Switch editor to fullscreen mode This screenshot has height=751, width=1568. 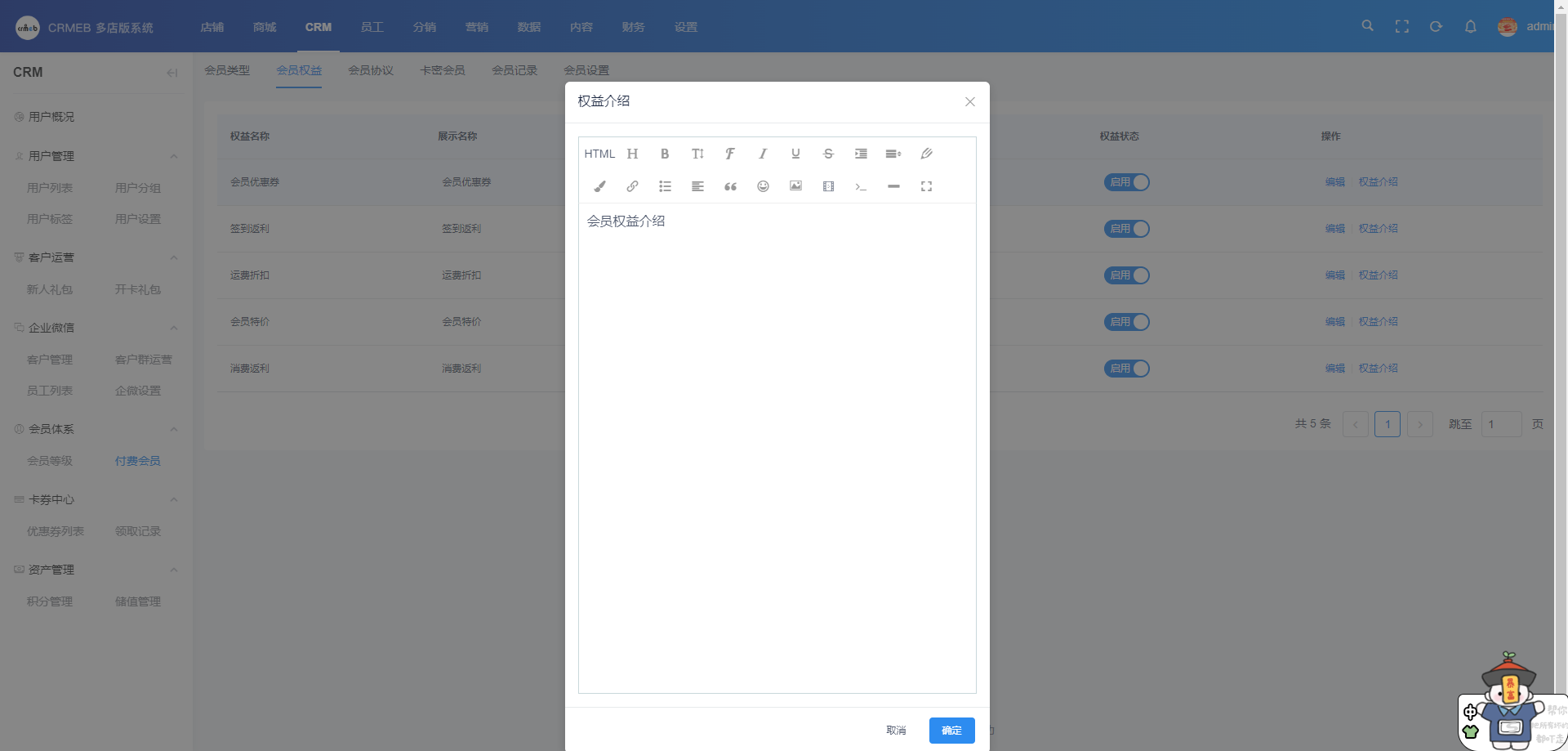coord(926,186)
